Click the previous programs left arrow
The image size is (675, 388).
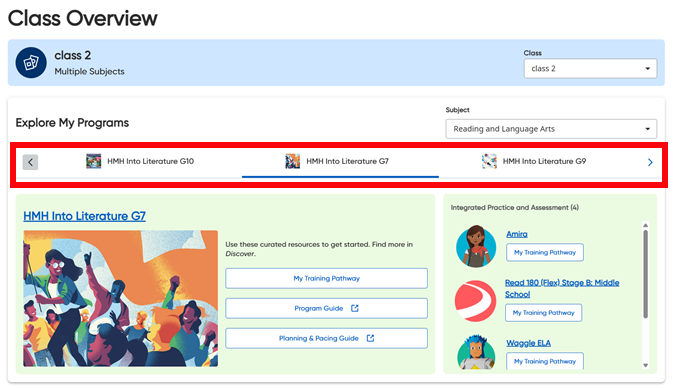(30, 162)
